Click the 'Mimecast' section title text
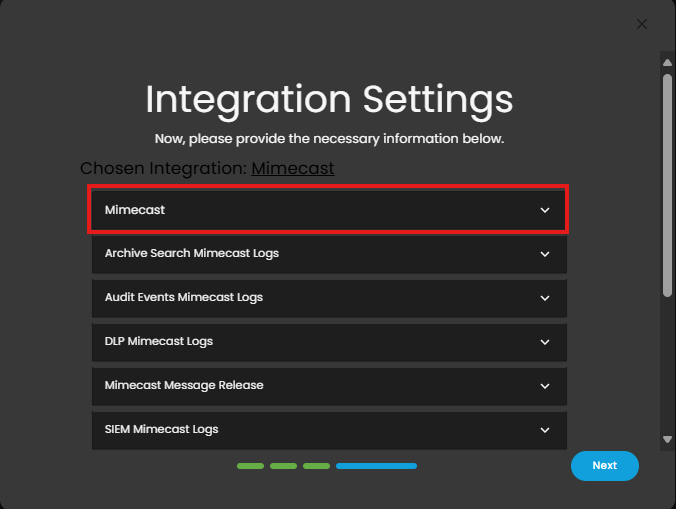The image size is (676, 509). click(x=135, y=210)
